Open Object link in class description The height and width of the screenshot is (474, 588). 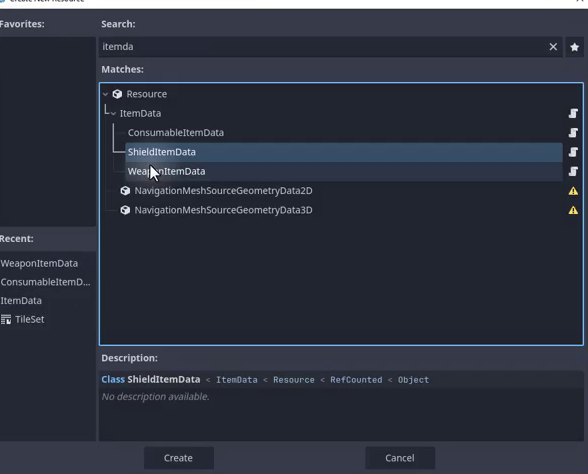coord(413,380)
